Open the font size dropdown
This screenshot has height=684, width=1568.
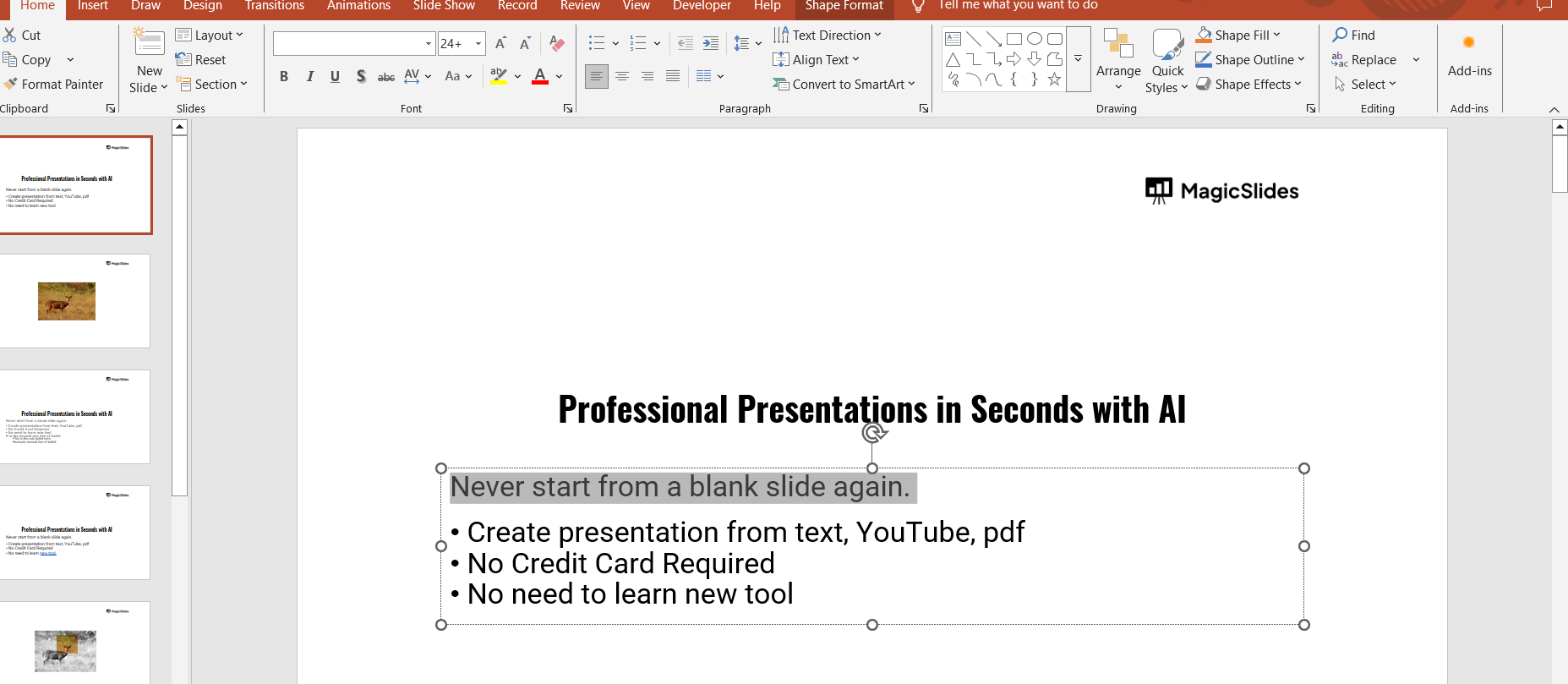click(x=478, y=43)
